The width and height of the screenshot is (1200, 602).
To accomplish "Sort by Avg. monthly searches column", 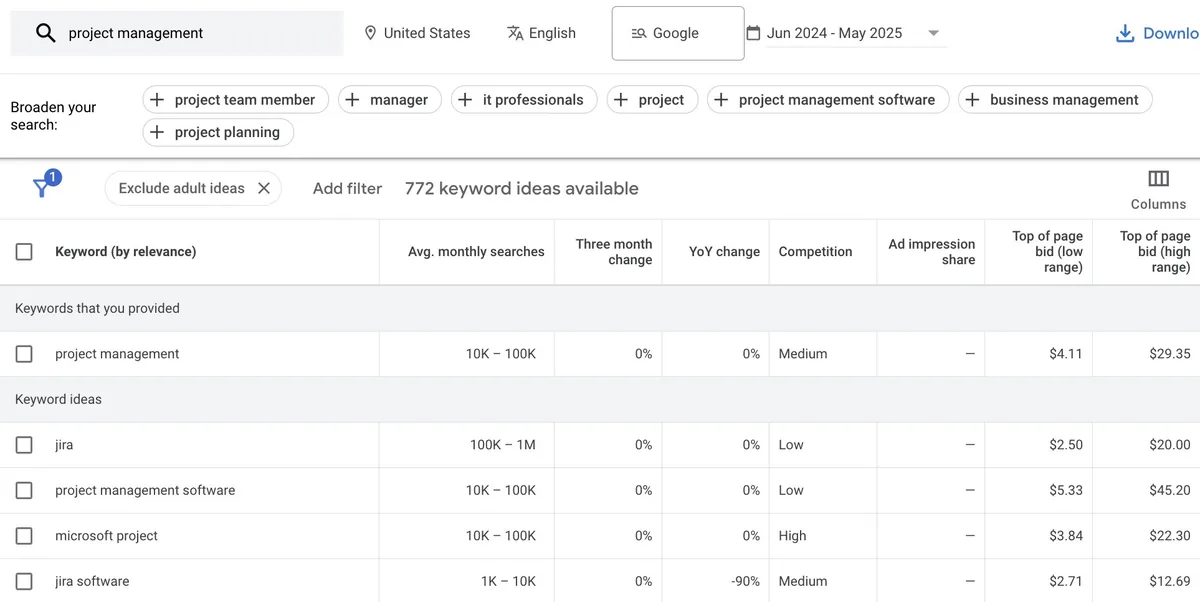I will (x=476, y=252).
